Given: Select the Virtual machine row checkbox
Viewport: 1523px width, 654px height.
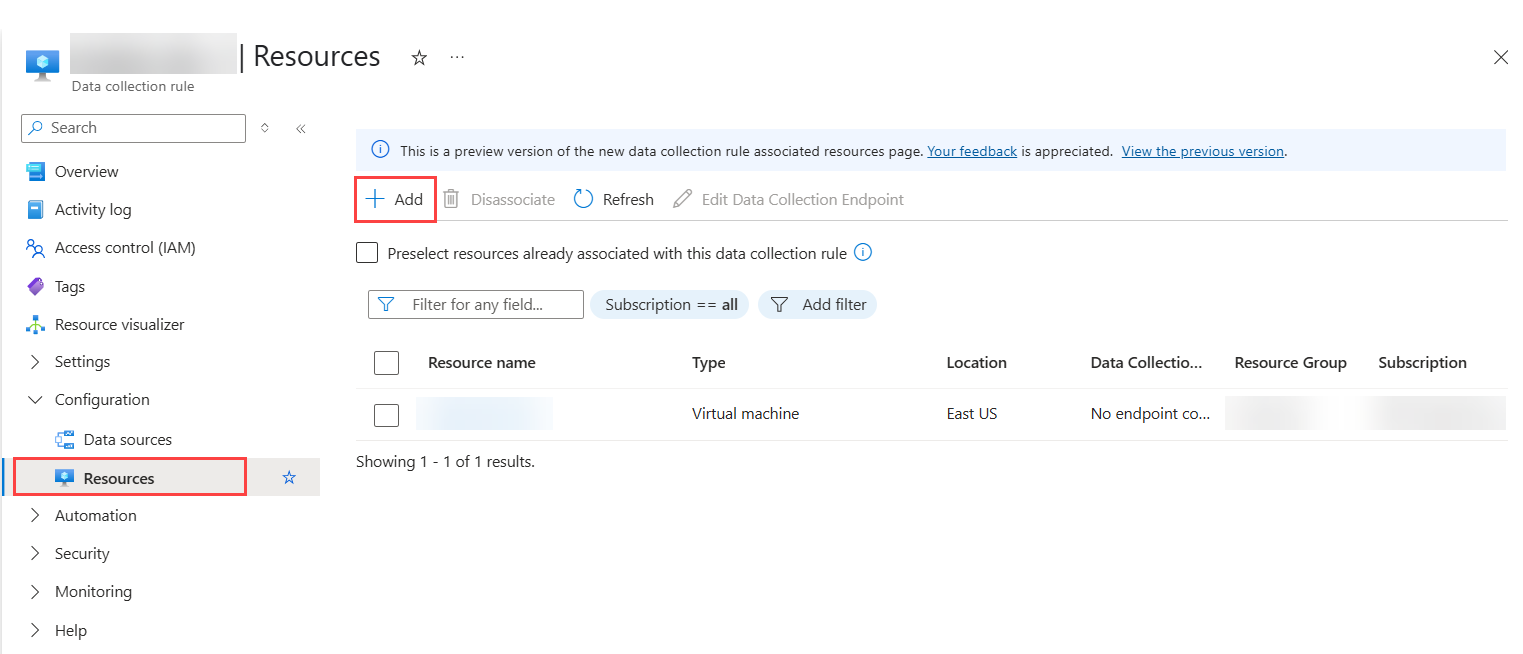Looking at the screenshot, I should coord(386,414).
